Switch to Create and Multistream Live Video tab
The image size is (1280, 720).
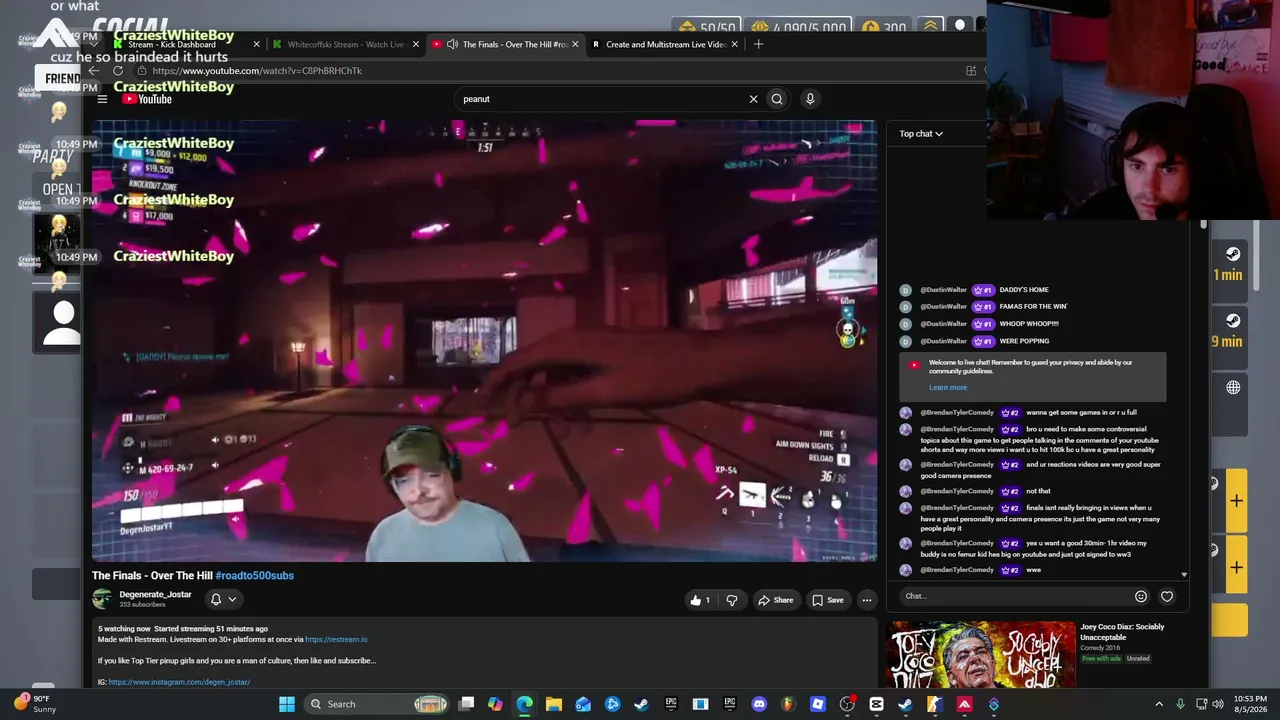coord(665,44)
